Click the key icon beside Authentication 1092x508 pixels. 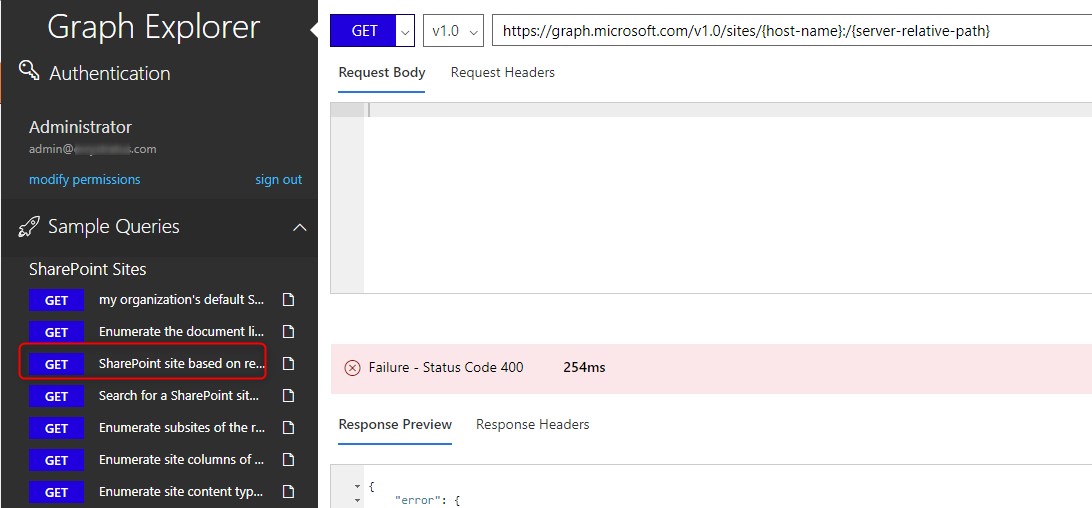[29, 70]
